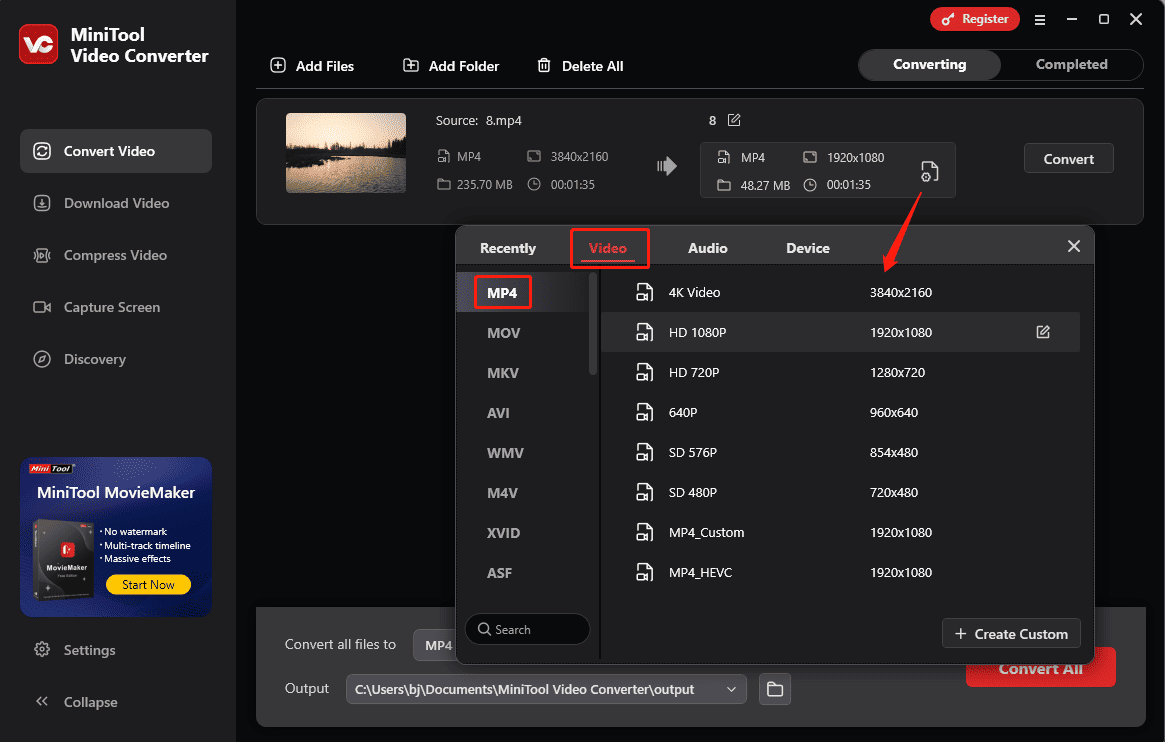Click output size 48.27 MB
This screenshot has width=1165, height=742.
coord(765,186)
